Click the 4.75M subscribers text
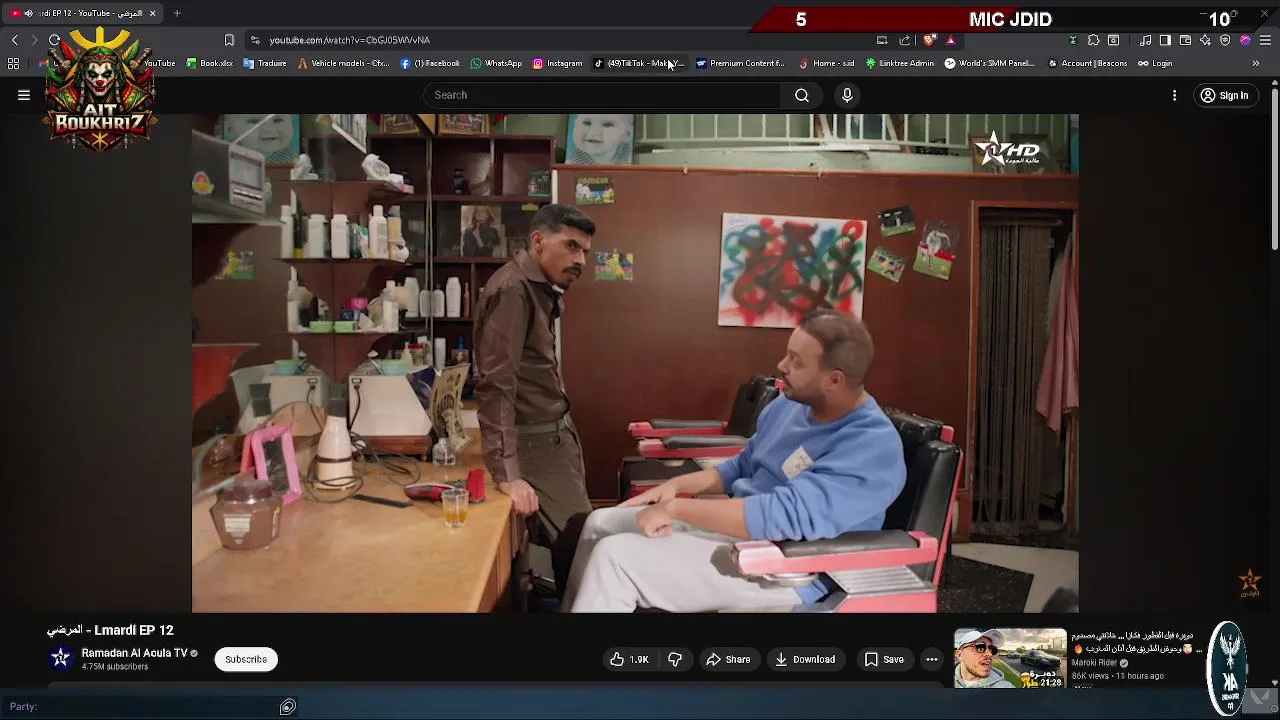 (x=115, y=667)
